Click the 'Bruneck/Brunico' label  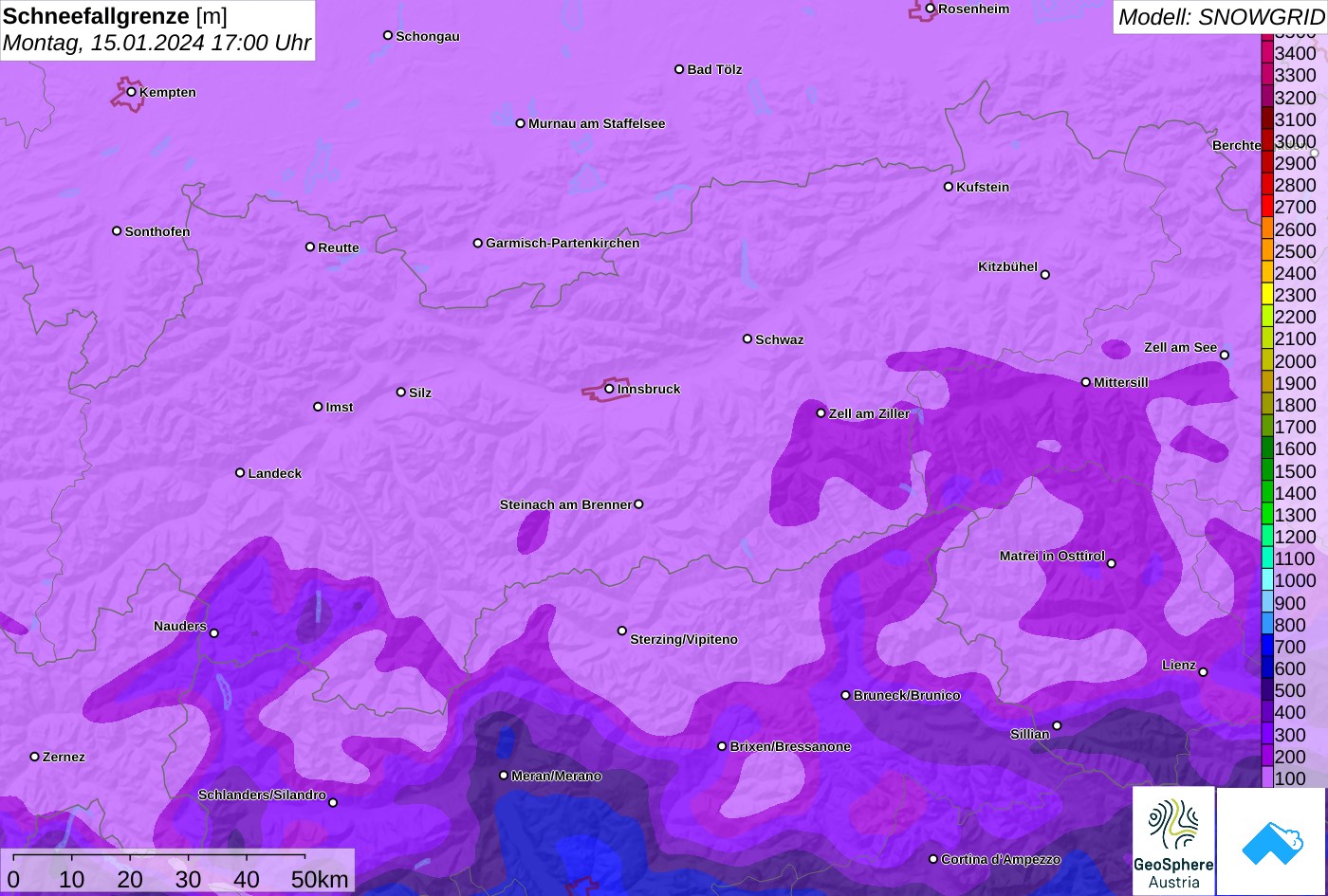click(x=907, y=695)
